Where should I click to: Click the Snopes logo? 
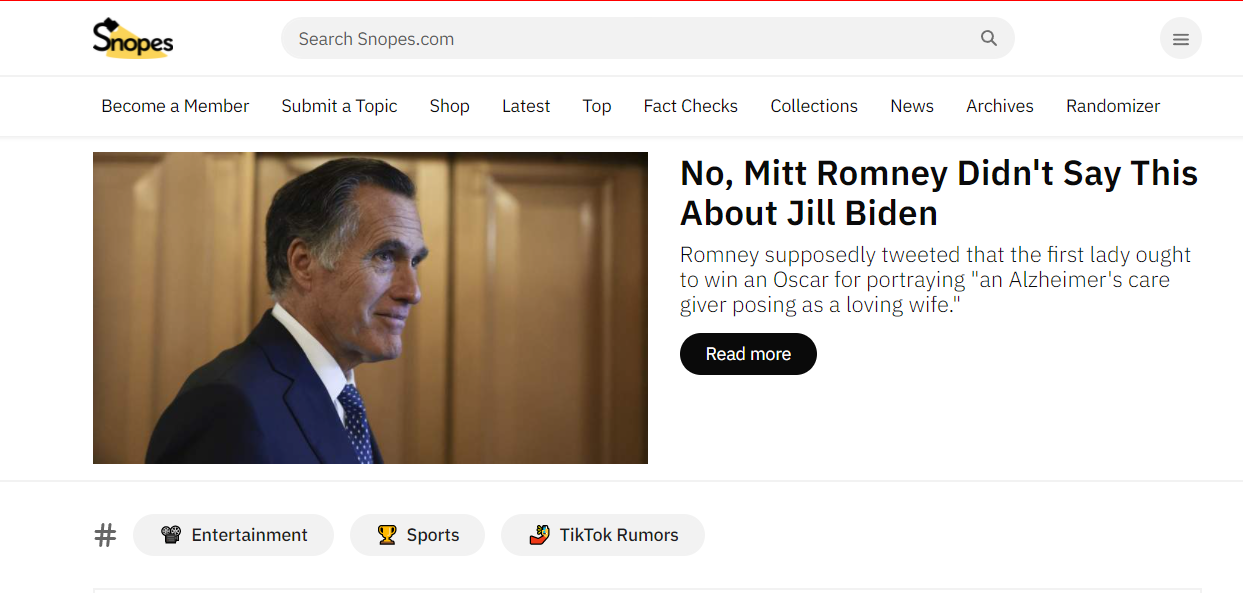pyautogui.click(x=132, y=38)
